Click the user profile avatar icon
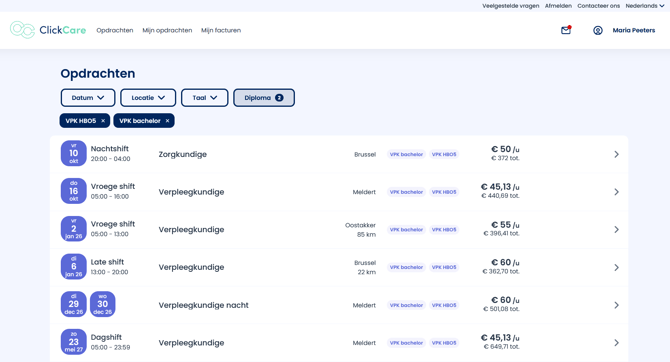This screenshot has height=362, width=670. (598, 30)
